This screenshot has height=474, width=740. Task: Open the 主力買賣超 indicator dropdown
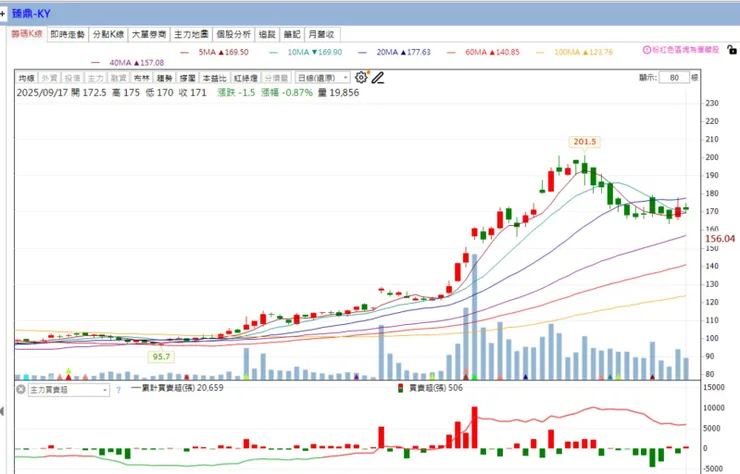pos(69,390)
